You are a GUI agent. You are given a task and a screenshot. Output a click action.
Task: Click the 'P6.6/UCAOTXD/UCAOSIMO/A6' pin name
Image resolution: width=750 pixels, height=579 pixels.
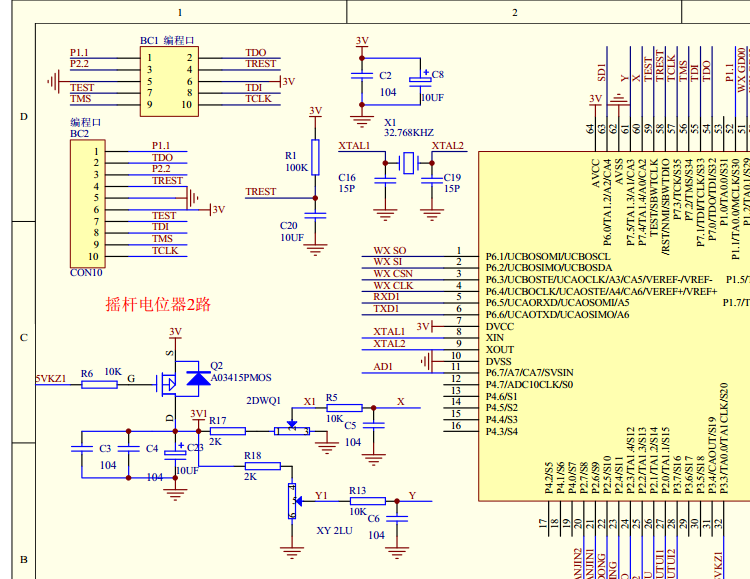point(558,314)
